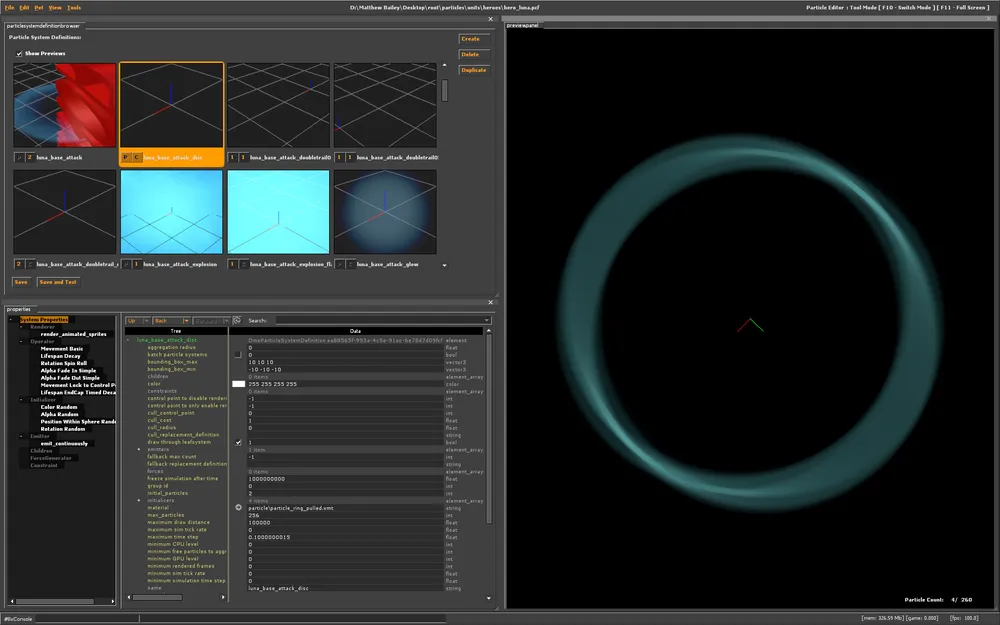The width and height of the screenshot is (1000, 625).
Task: Click the white color swatch in color row
Action: click(x=238, y=384)
